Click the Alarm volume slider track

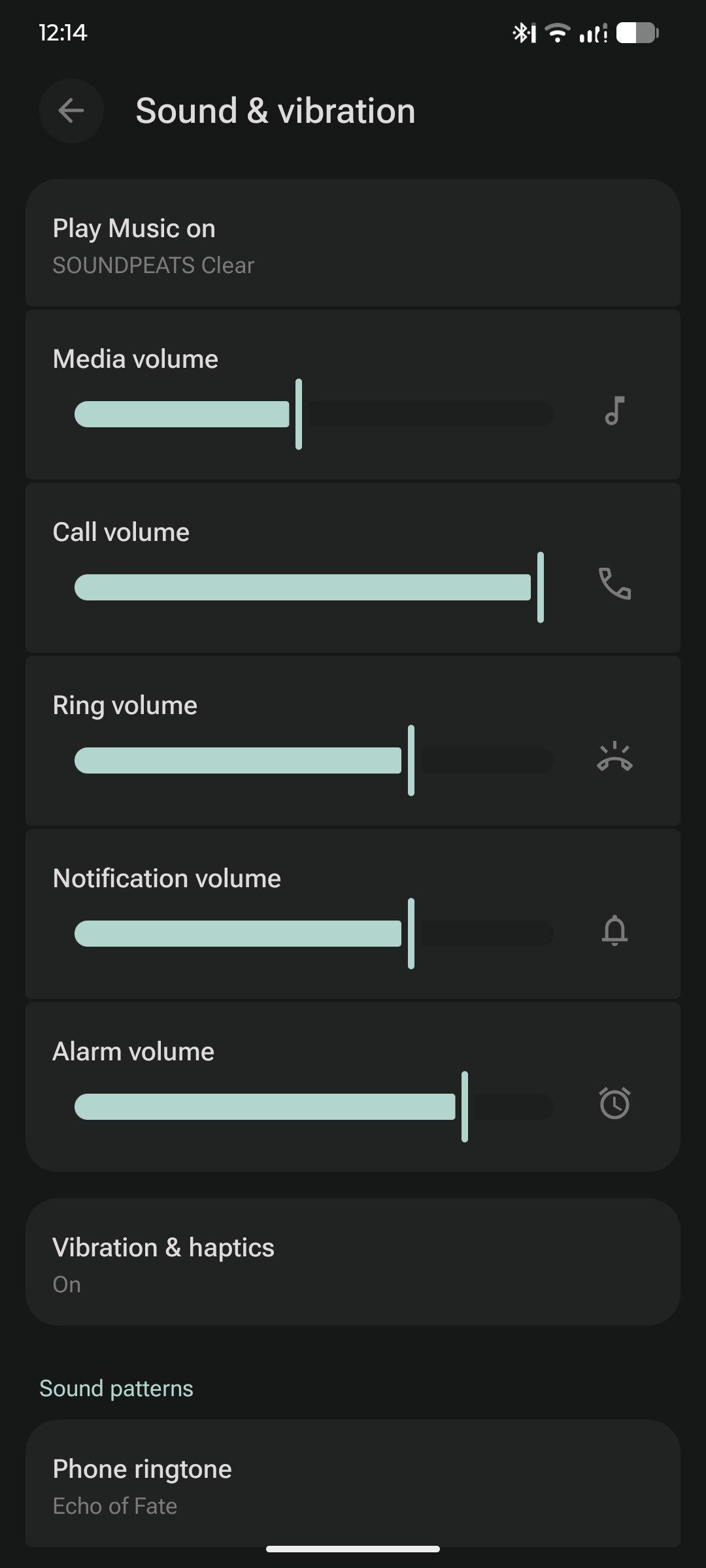tap(314, 1107)
